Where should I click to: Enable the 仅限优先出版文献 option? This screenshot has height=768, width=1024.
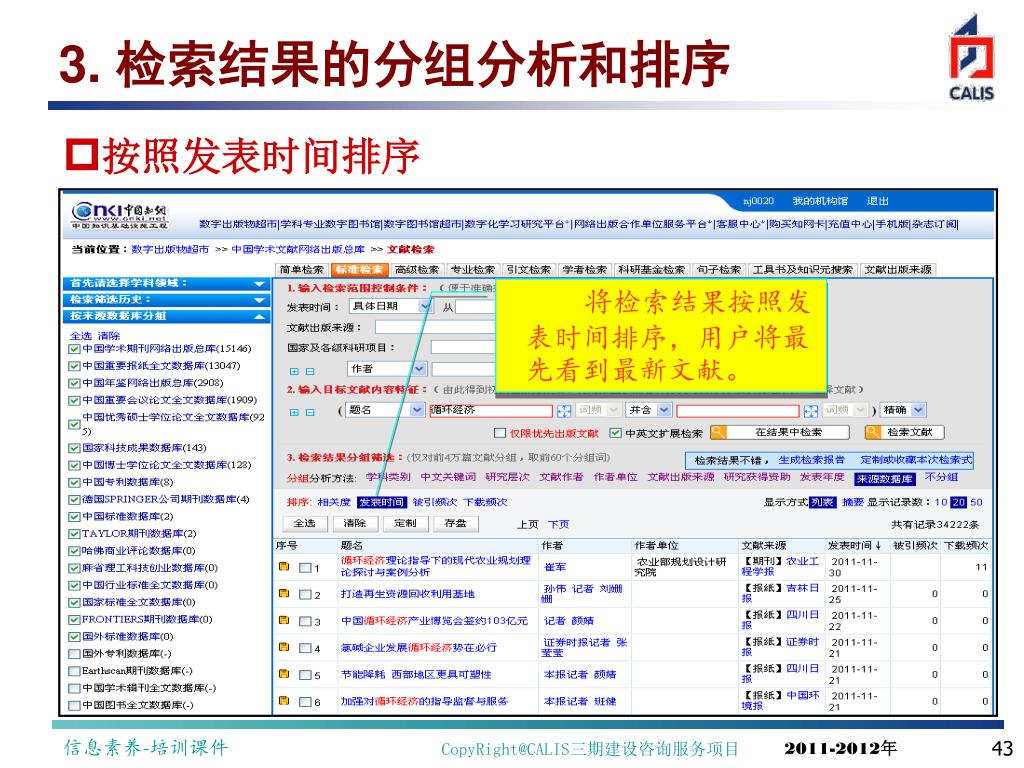click(x=500, y=433)
